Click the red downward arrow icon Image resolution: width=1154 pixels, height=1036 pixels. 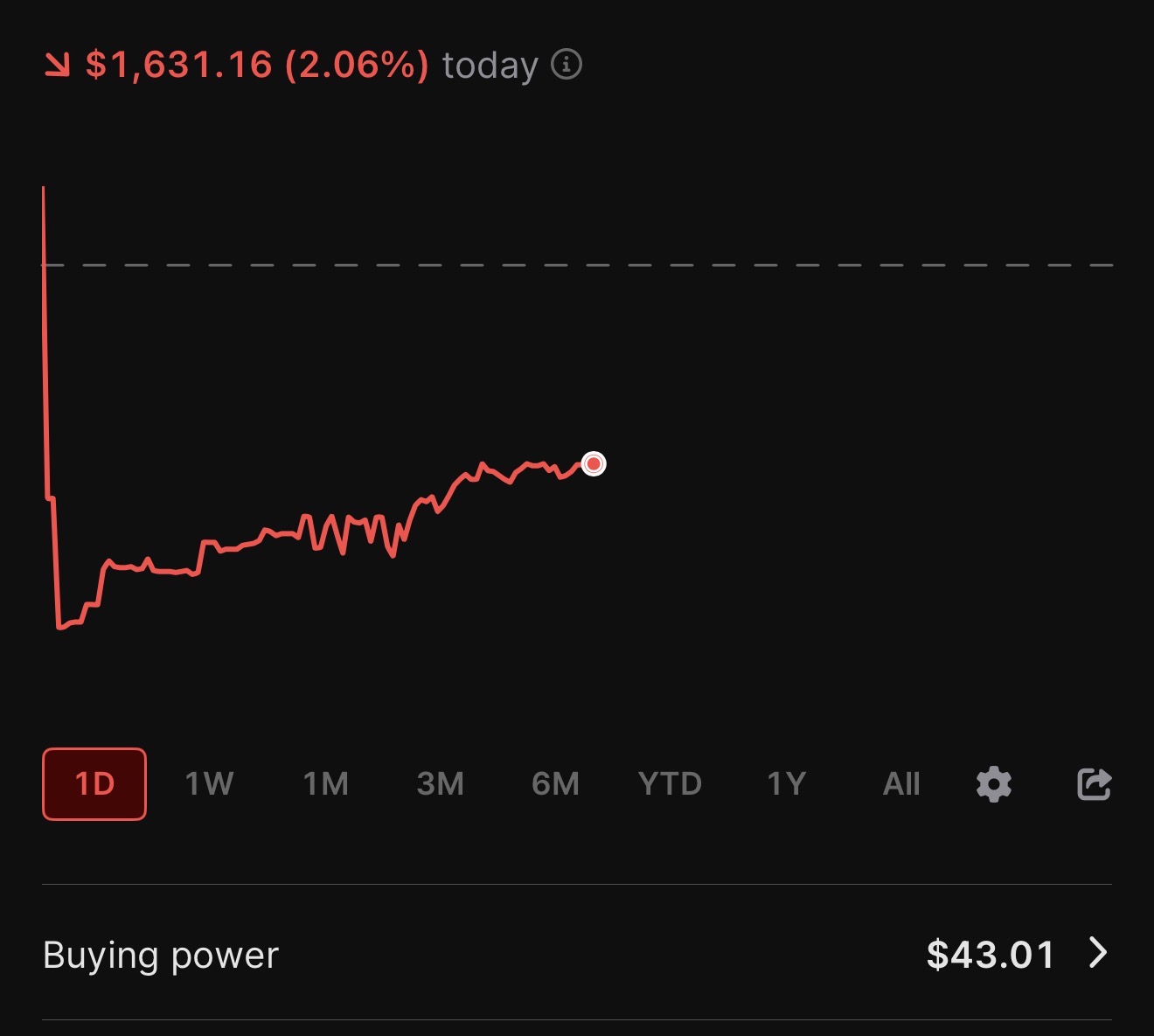click(x=57, y=65)
